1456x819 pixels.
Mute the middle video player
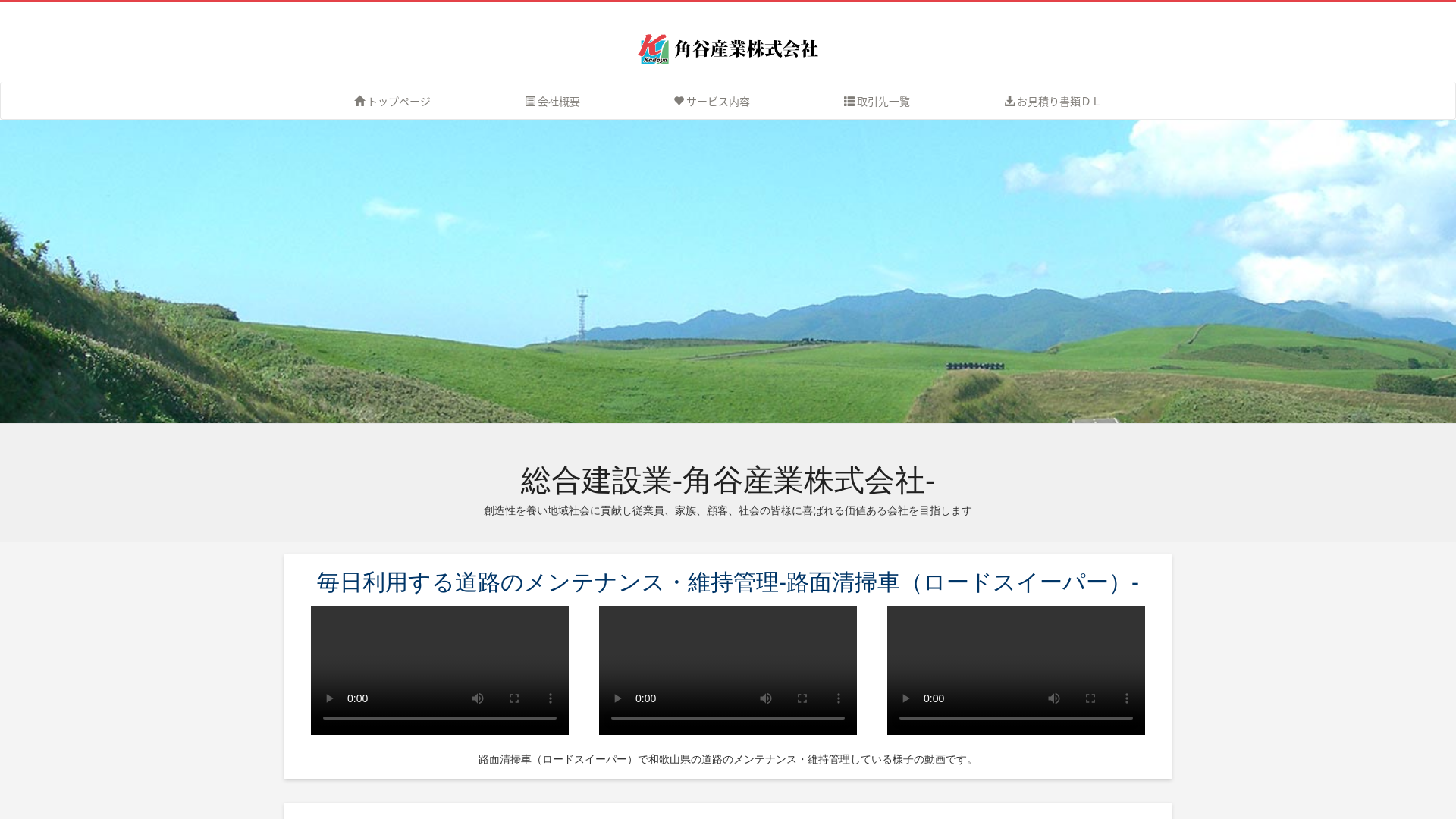pos(766,698)
